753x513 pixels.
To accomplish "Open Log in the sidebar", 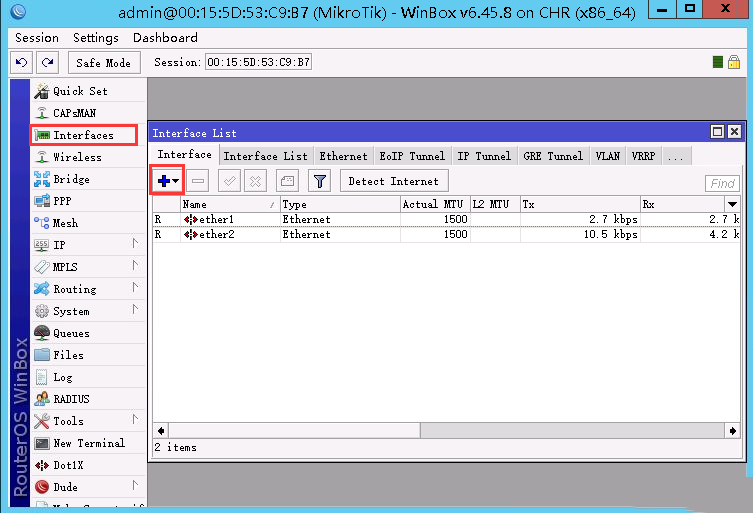I will tap(88, 377).
